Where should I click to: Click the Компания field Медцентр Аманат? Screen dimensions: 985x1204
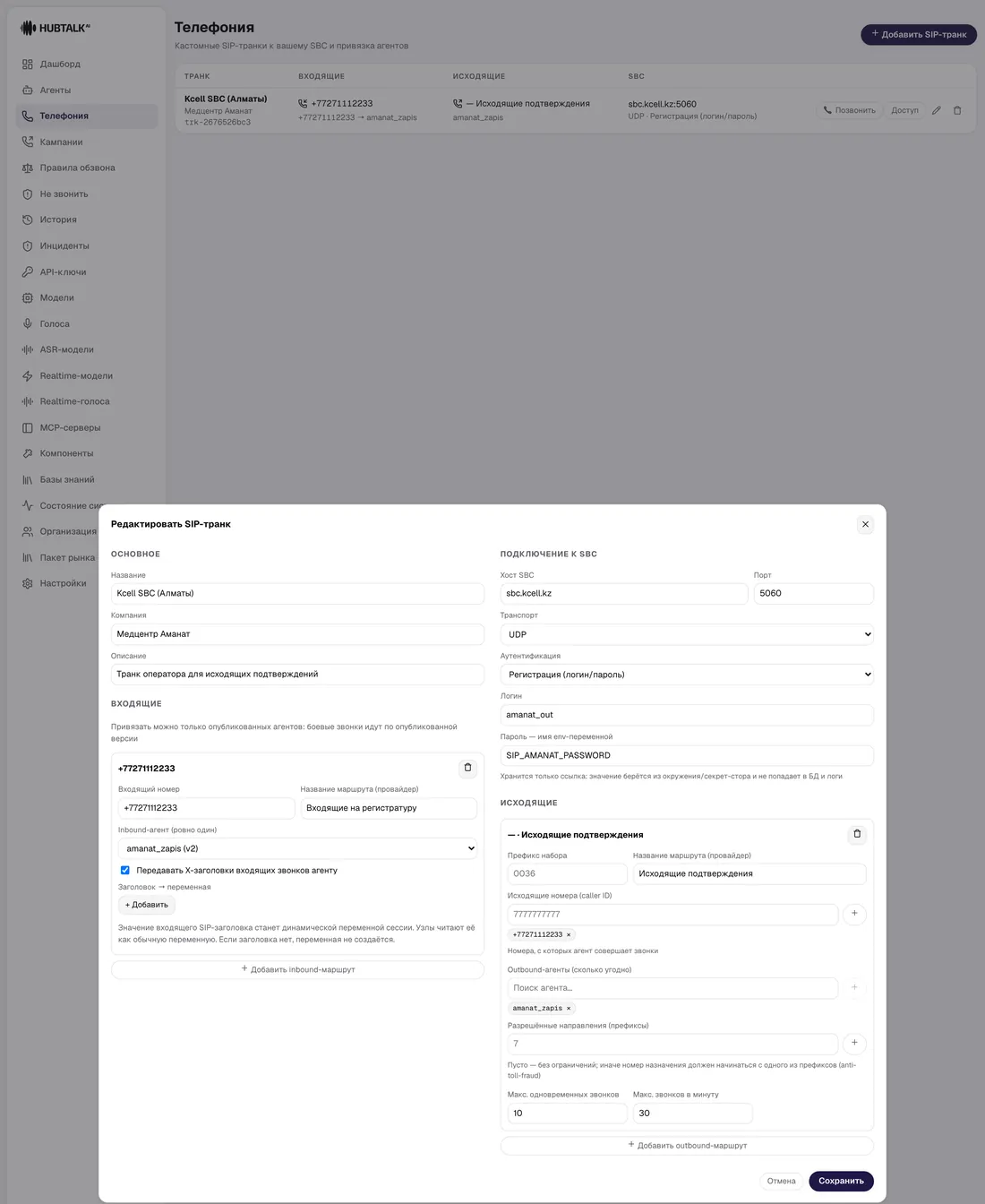click(x=297, y=634)
